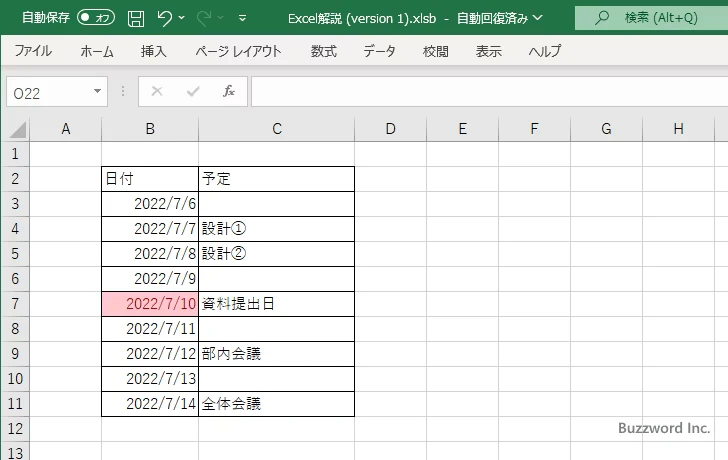Viewport: 728px width, 460px height.
Task: Click the Select All corner triangle
Action: [x=18, y=129]
